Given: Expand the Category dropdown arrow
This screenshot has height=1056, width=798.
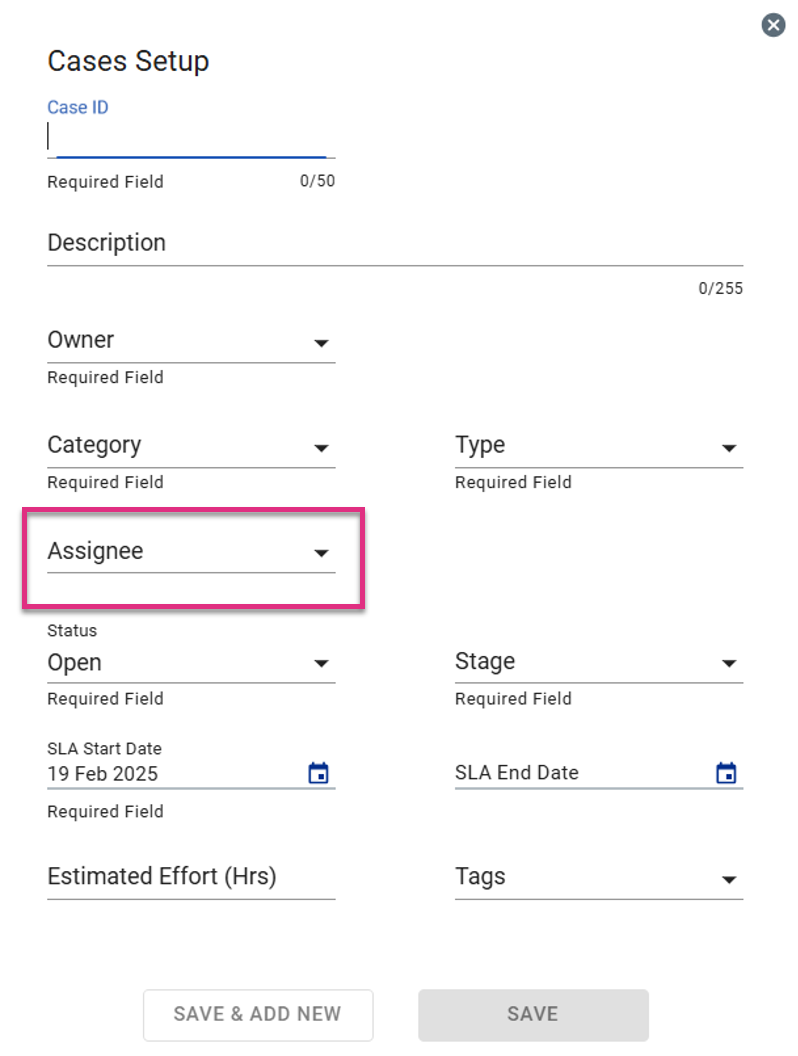Looking at the screenshot, I should click(x=321, y=449).
